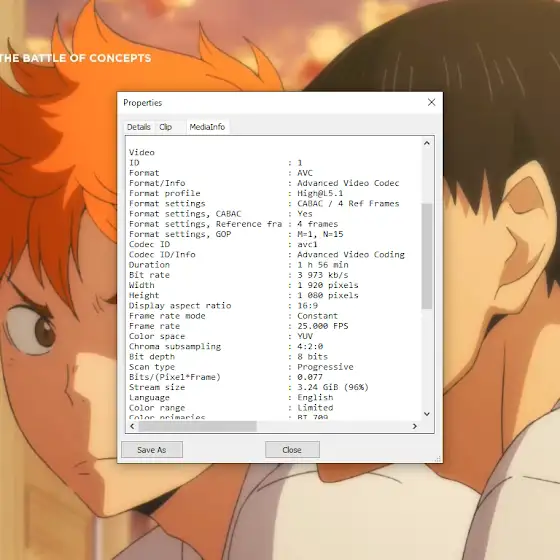Image resolution: width=560 pixels, height=560 pixels.
Task: Click the vertical scrollbar thumb
Action: [x=427, y=256]
